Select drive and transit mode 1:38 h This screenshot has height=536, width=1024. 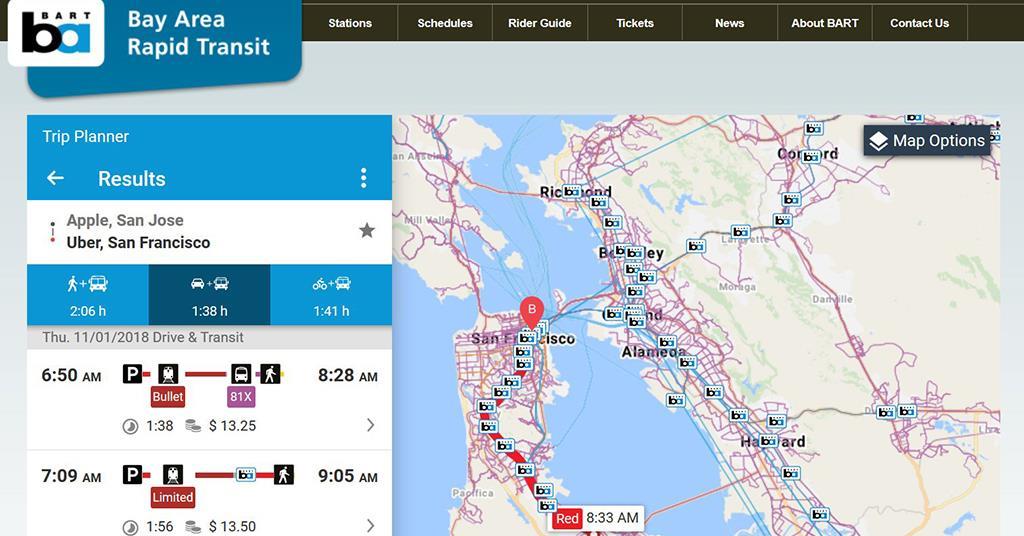[x=209, y=295]
